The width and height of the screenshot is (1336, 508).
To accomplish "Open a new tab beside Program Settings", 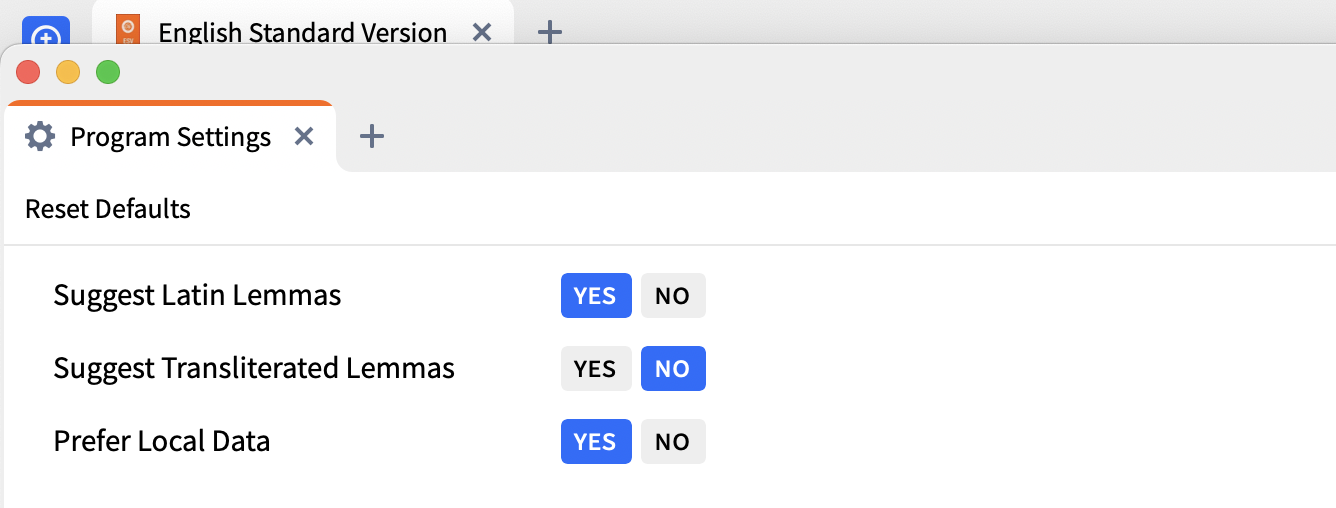I will (x=372, y=136).
